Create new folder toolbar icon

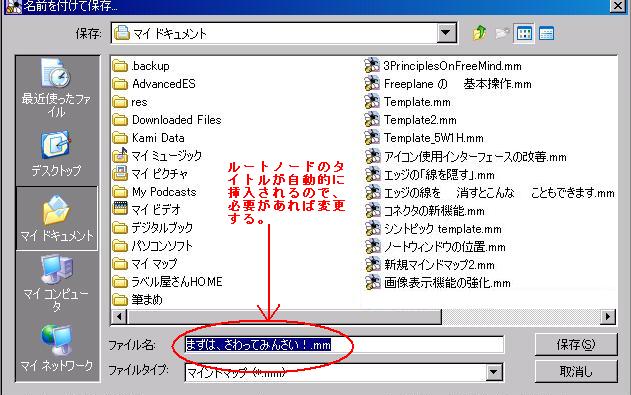(501, 33)
